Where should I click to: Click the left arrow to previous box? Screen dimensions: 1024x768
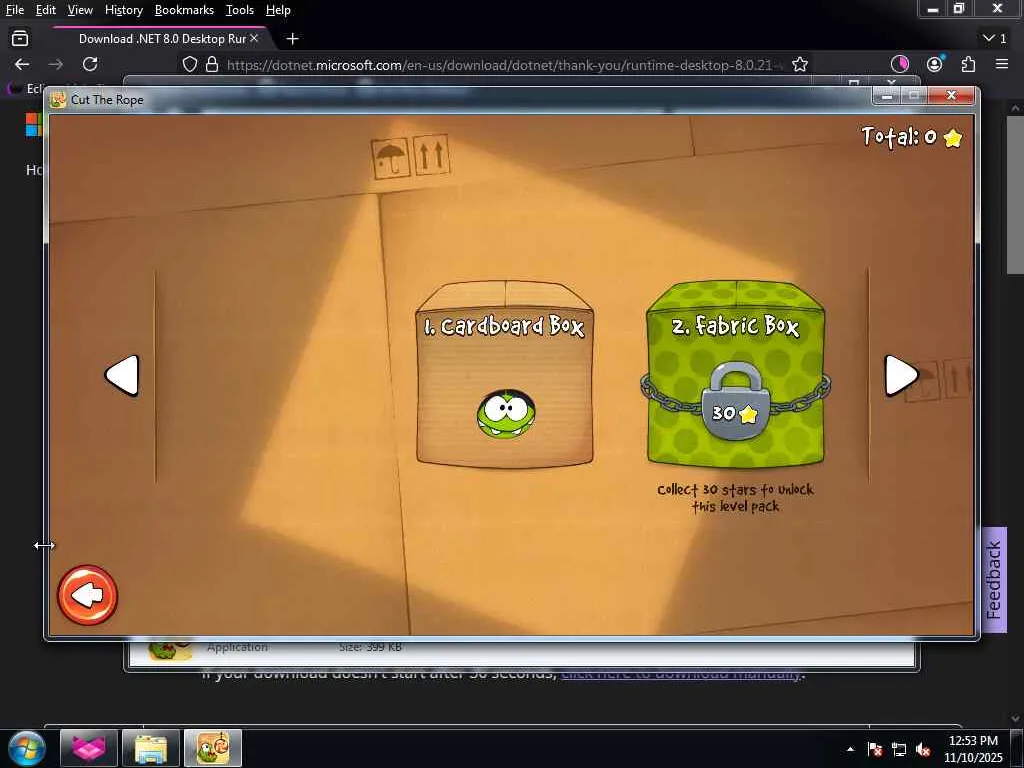122,376
